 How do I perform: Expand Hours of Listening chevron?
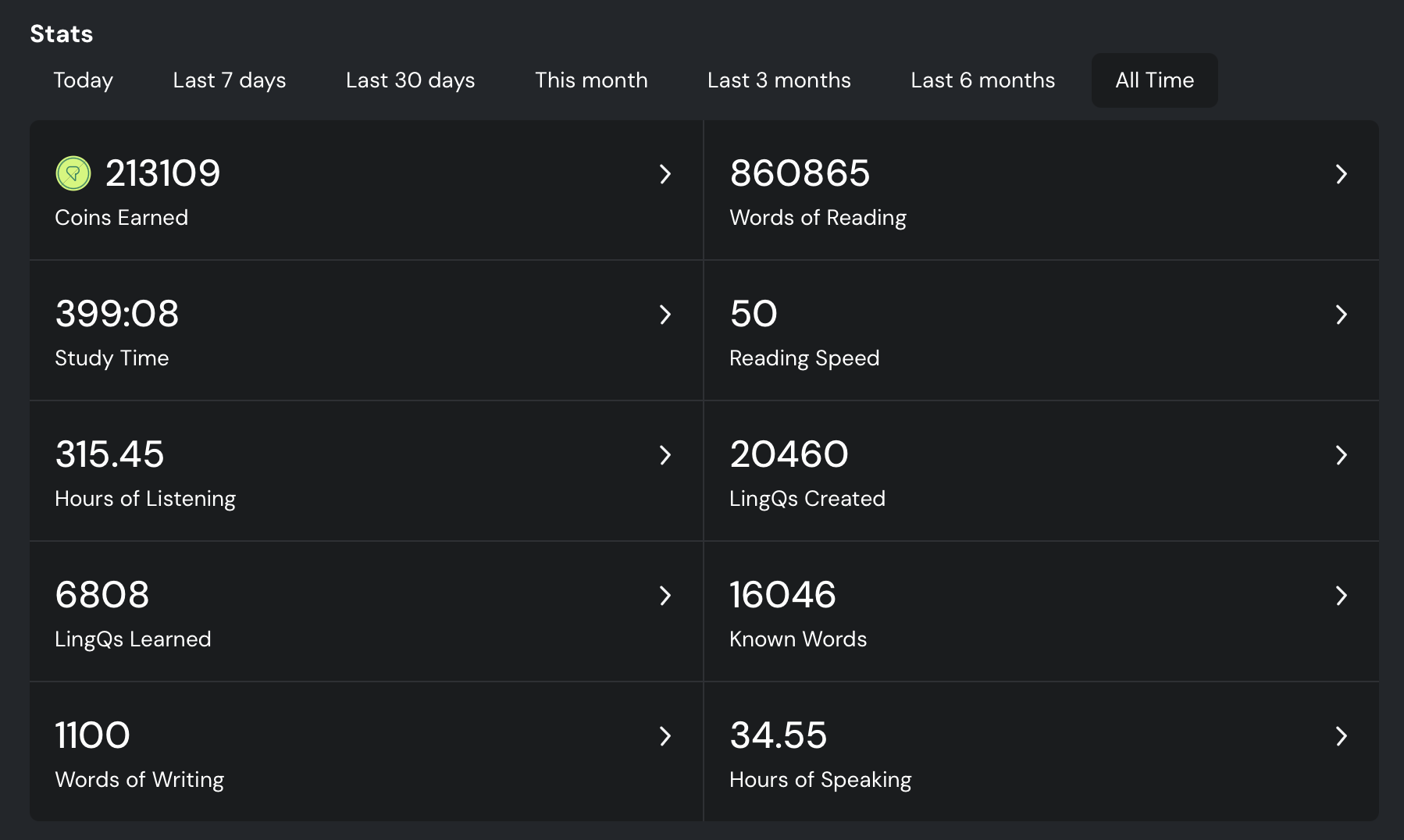[665, 455]
